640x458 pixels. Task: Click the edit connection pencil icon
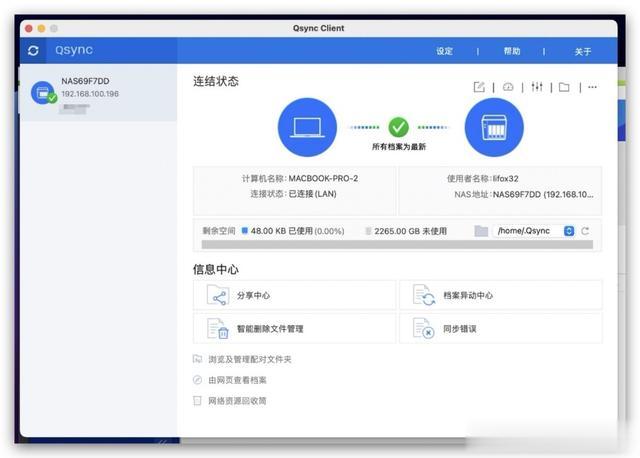pyautogui.click(x=479, y=87)
